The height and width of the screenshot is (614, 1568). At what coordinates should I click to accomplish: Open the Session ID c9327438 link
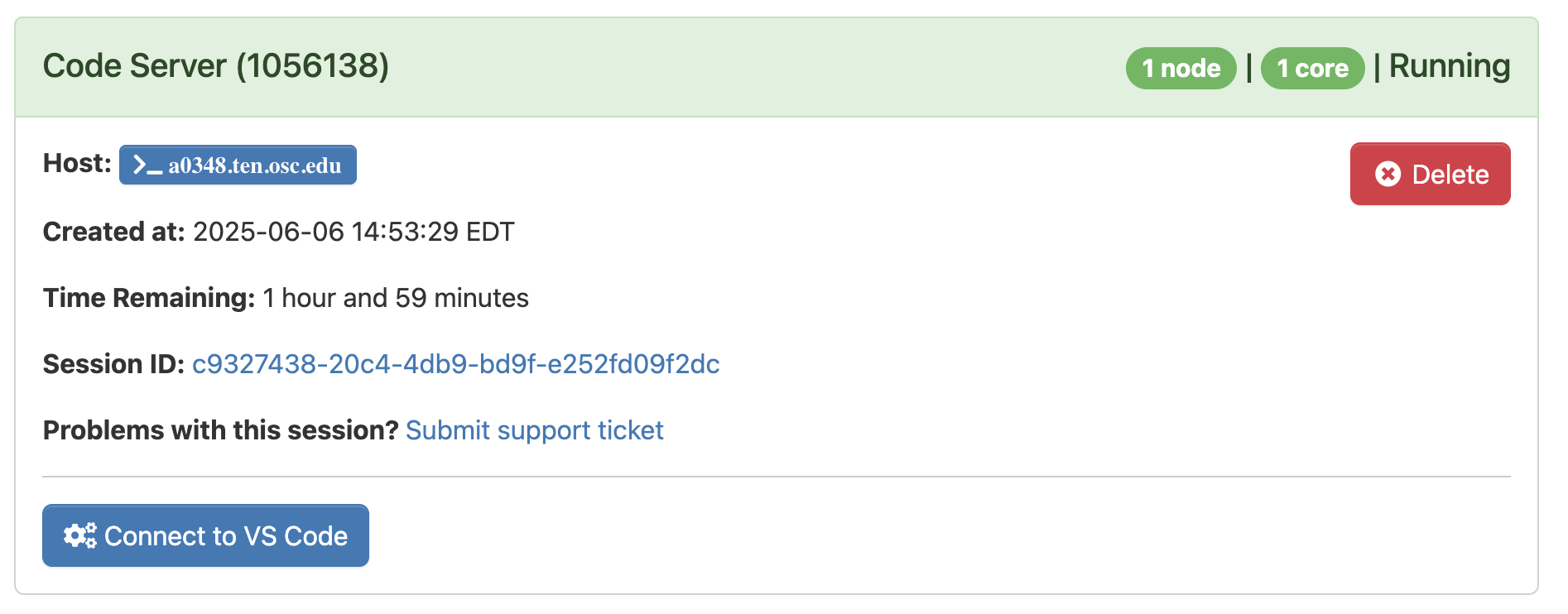(x=455, y=364)
